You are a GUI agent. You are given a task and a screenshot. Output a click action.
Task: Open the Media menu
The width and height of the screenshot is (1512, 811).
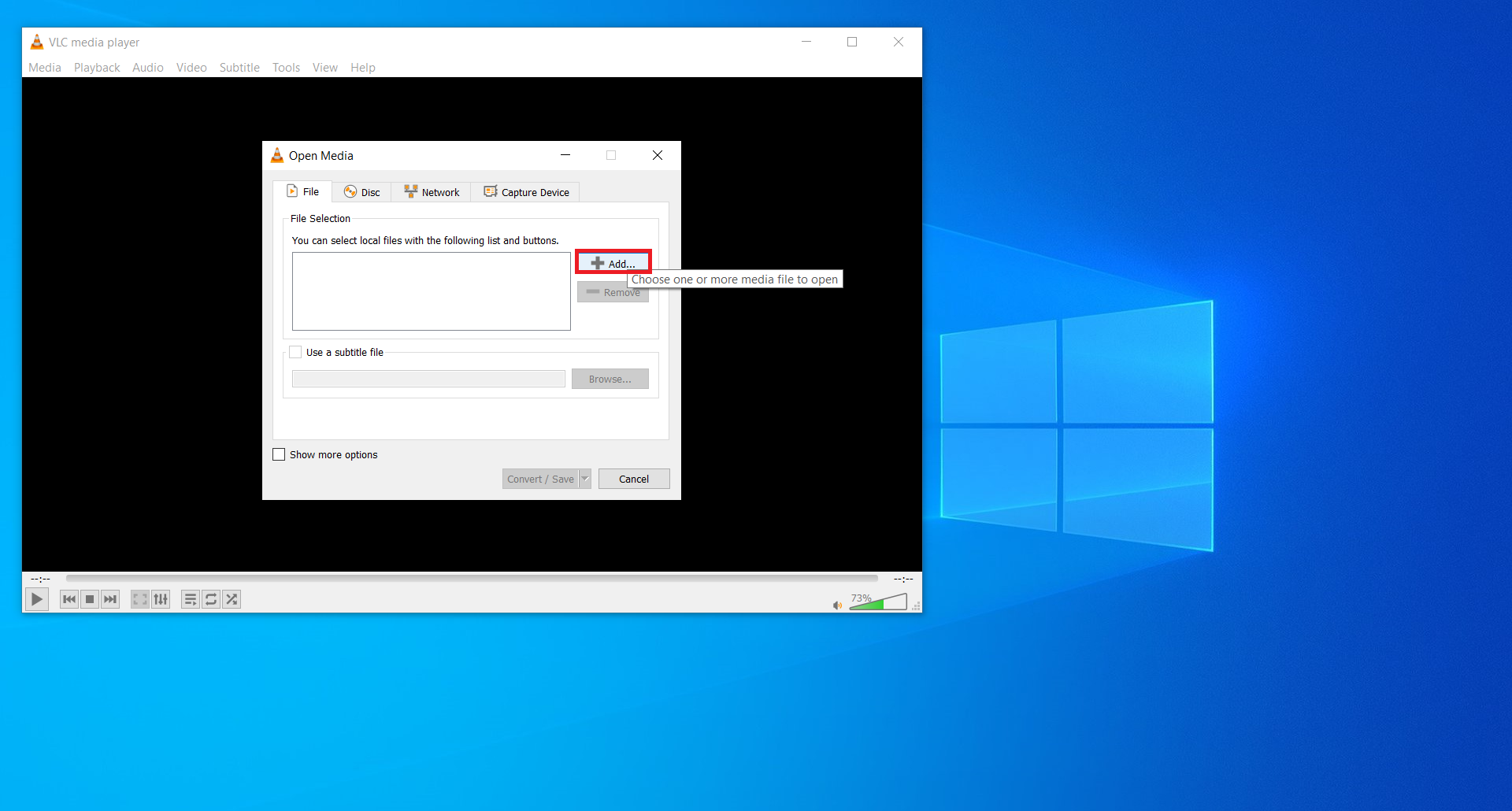point(45,68)
